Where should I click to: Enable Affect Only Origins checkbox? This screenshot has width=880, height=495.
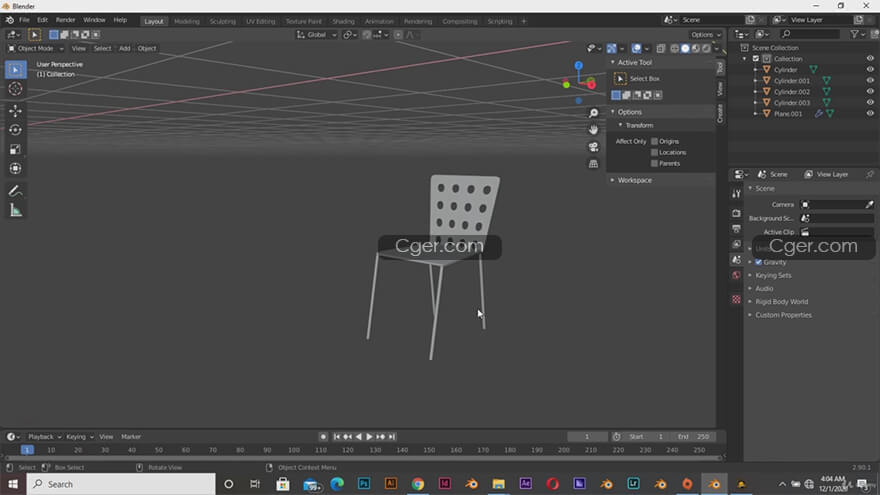pyautogui.click(x=654, y=141)
